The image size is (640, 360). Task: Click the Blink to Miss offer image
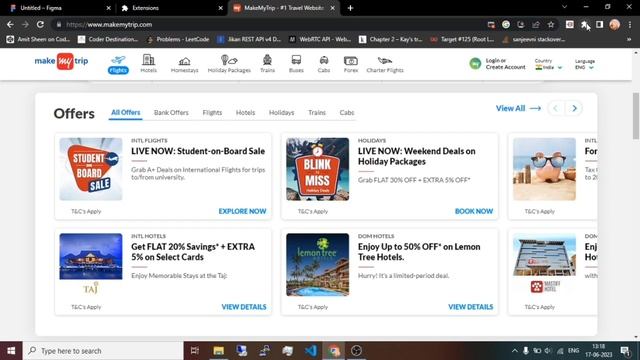coord(318,169)
